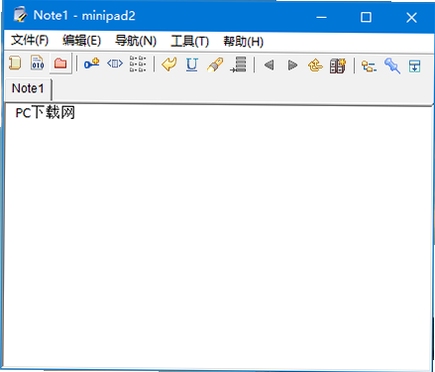Screen dimensions: 435x372
Task: Click the bookshelf with star icon
Action: (338, 66)
